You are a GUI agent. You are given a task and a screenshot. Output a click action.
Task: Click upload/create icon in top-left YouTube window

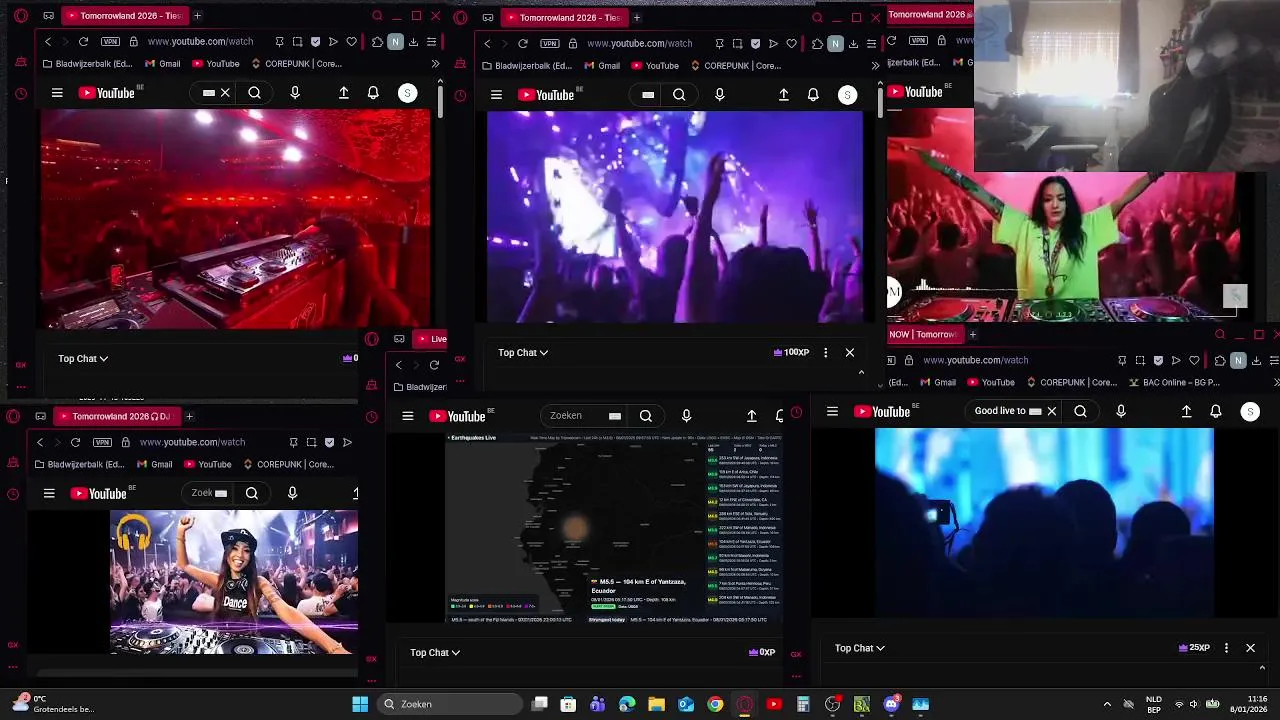pos(344,93)
